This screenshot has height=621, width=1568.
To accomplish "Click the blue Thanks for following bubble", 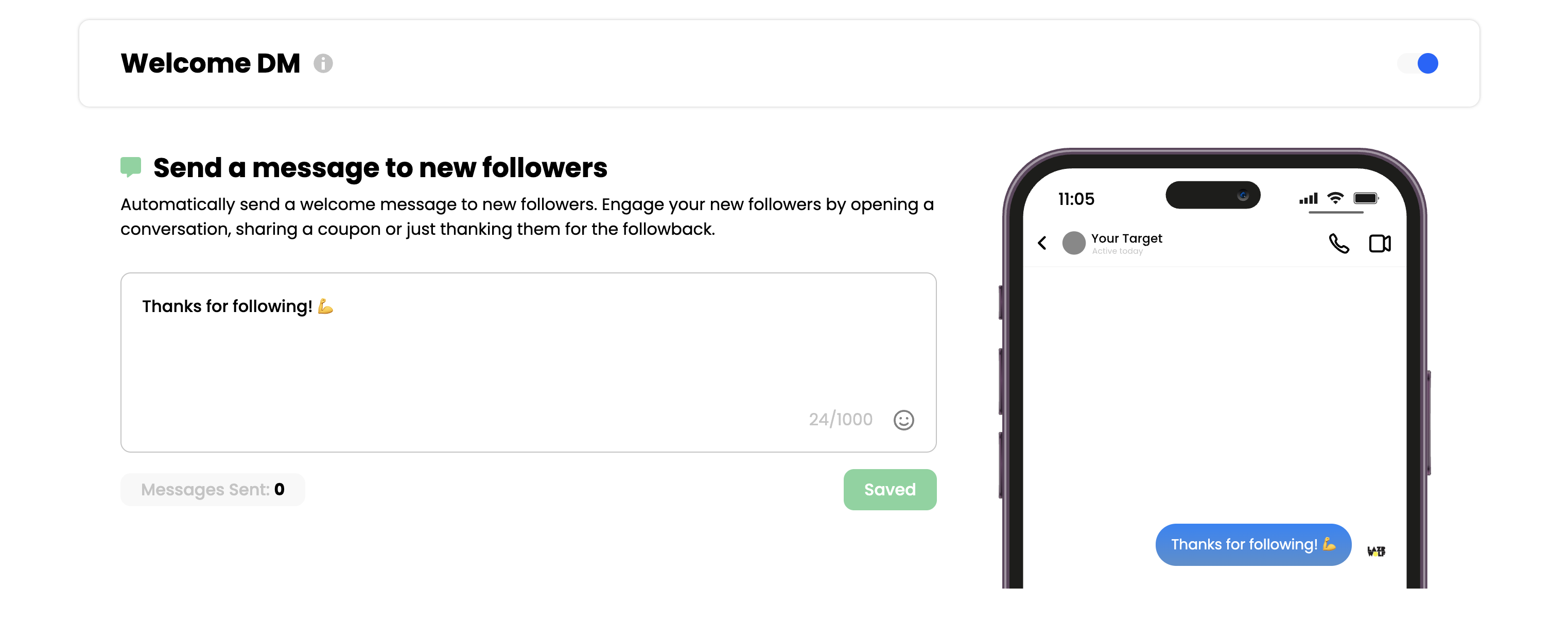I will click(x=1252, y=544).
